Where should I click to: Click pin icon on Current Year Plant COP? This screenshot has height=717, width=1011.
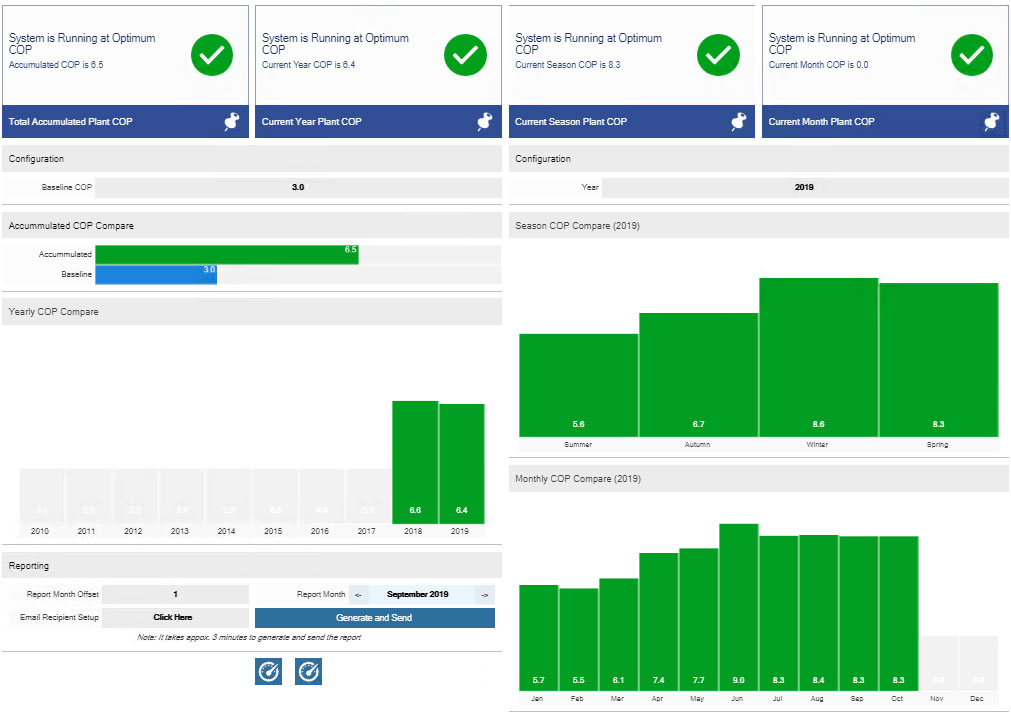click(485, 122)
